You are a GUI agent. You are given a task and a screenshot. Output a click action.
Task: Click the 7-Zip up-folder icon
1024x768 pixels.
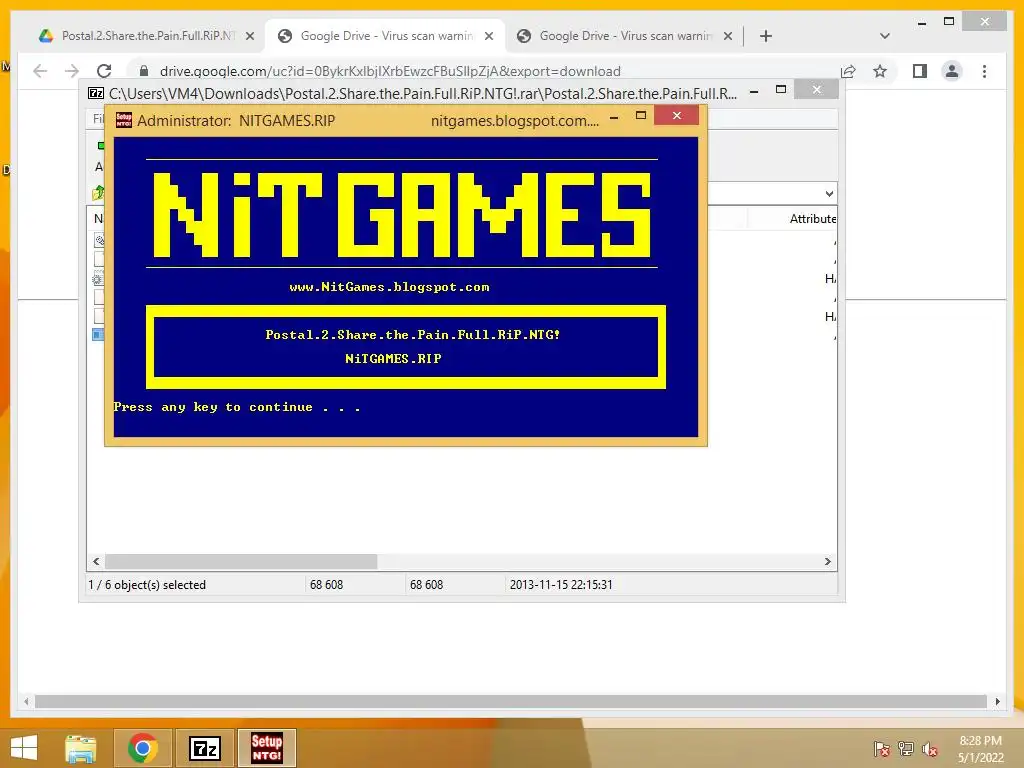click(x=99, y=193)
